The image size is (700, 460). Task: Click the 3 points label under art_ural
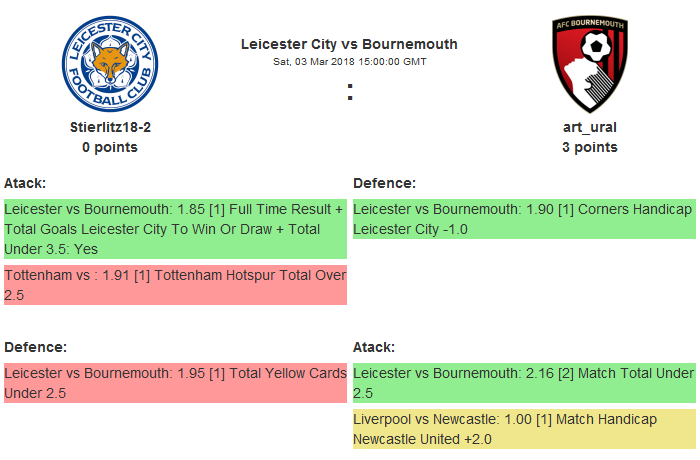[589, 147]
